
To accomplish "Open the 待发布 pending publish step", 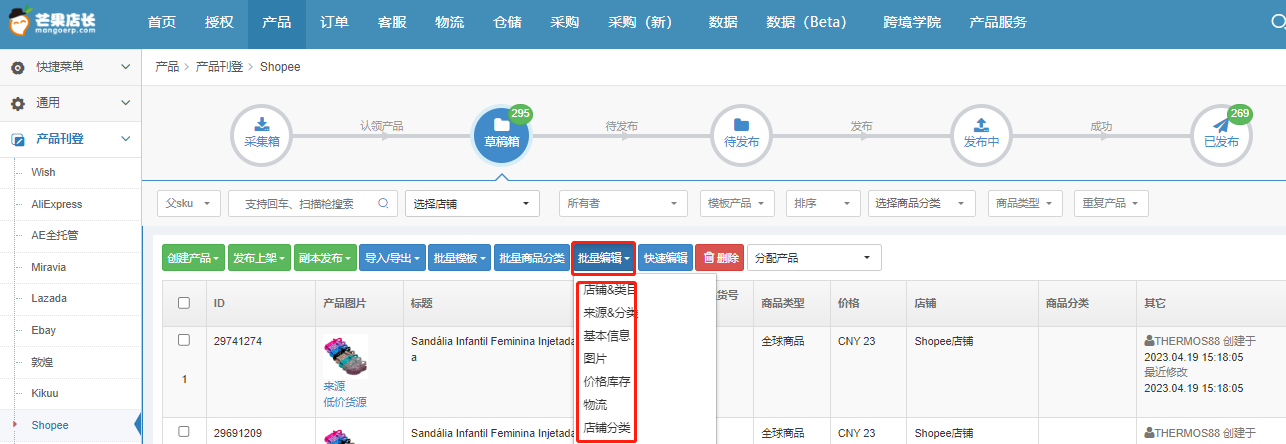I will point(741,134).
